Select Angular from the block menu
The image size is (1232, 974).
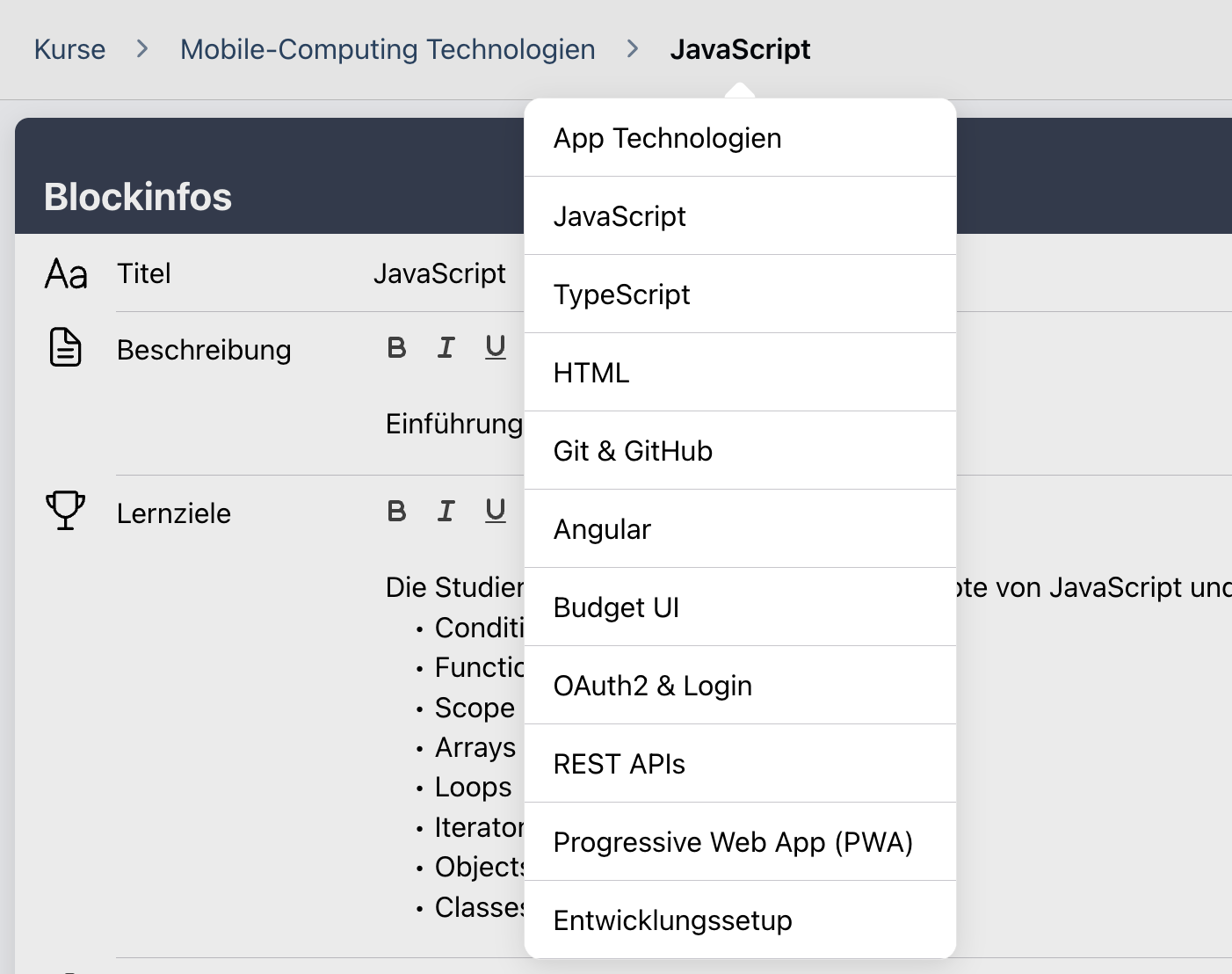pyautogui.click(x=740, y=529)
